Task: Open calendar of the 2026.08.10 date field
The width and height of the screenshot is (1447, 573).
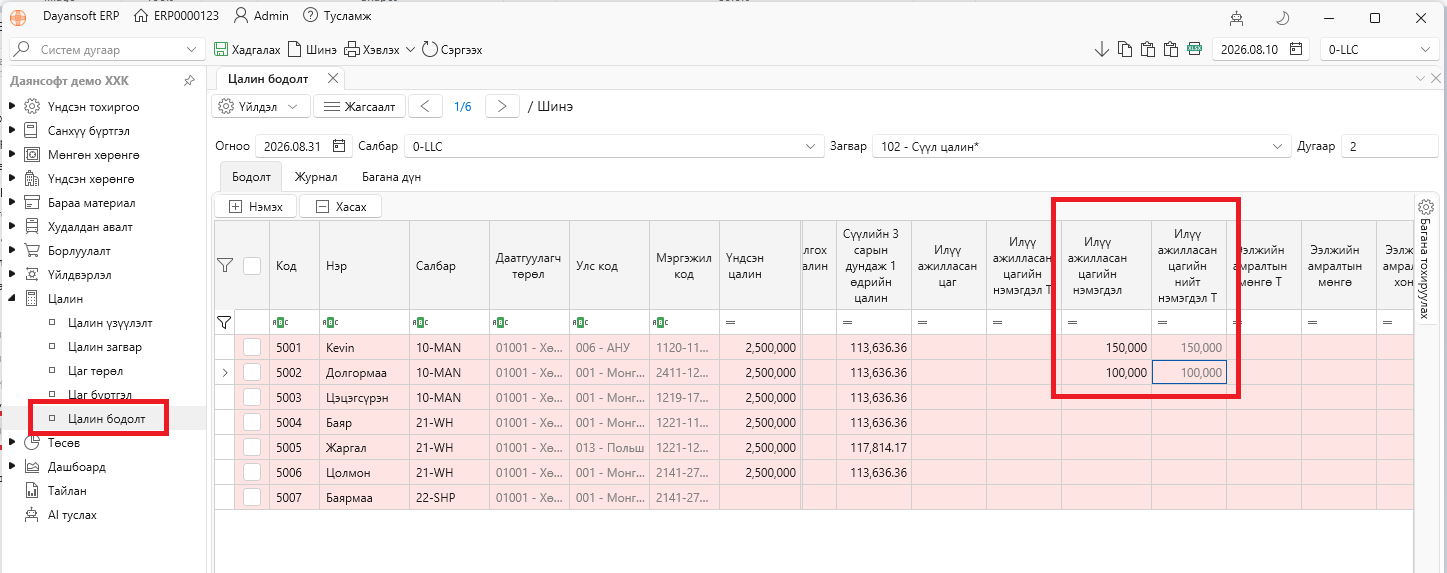Action: click(x=1296, y=49)
